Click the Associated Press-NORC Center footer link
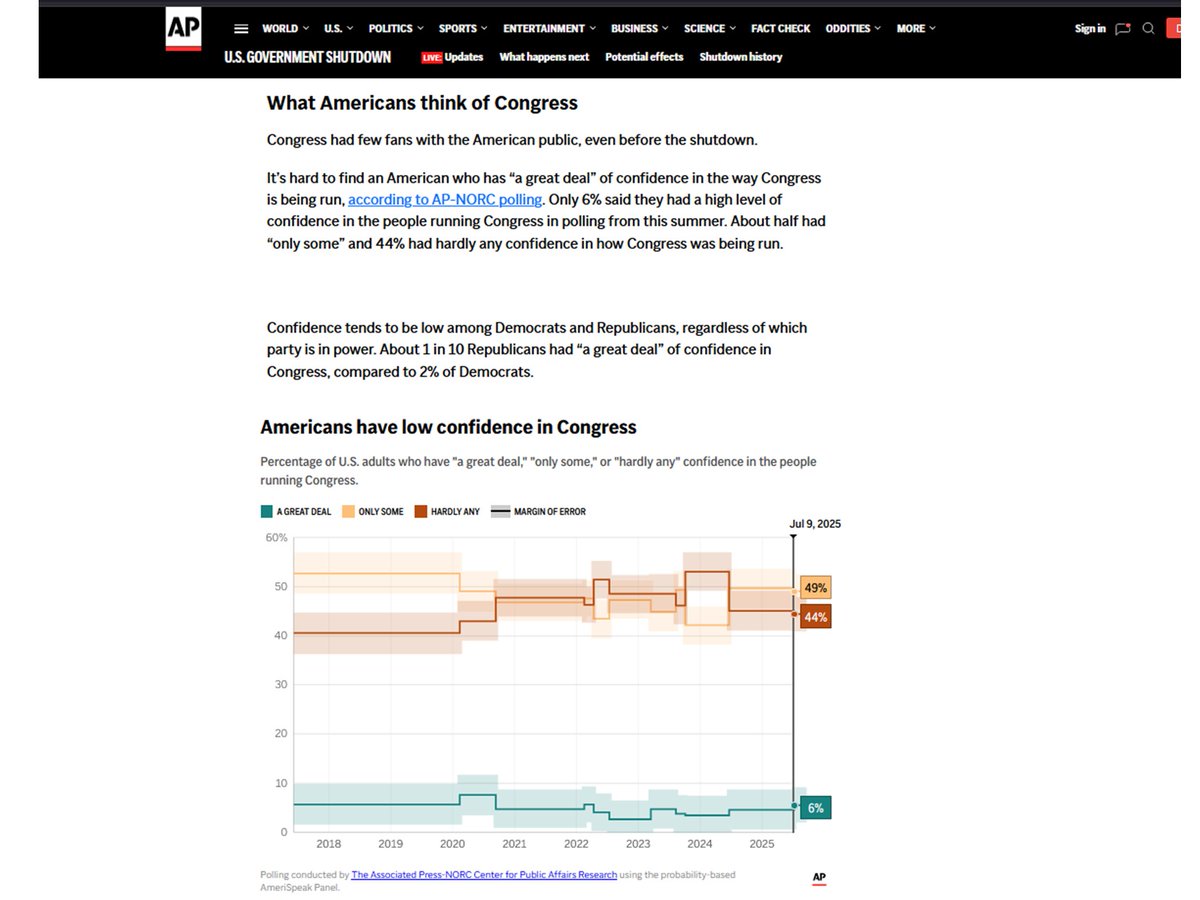1200x900 pixels. pos(483,874)
